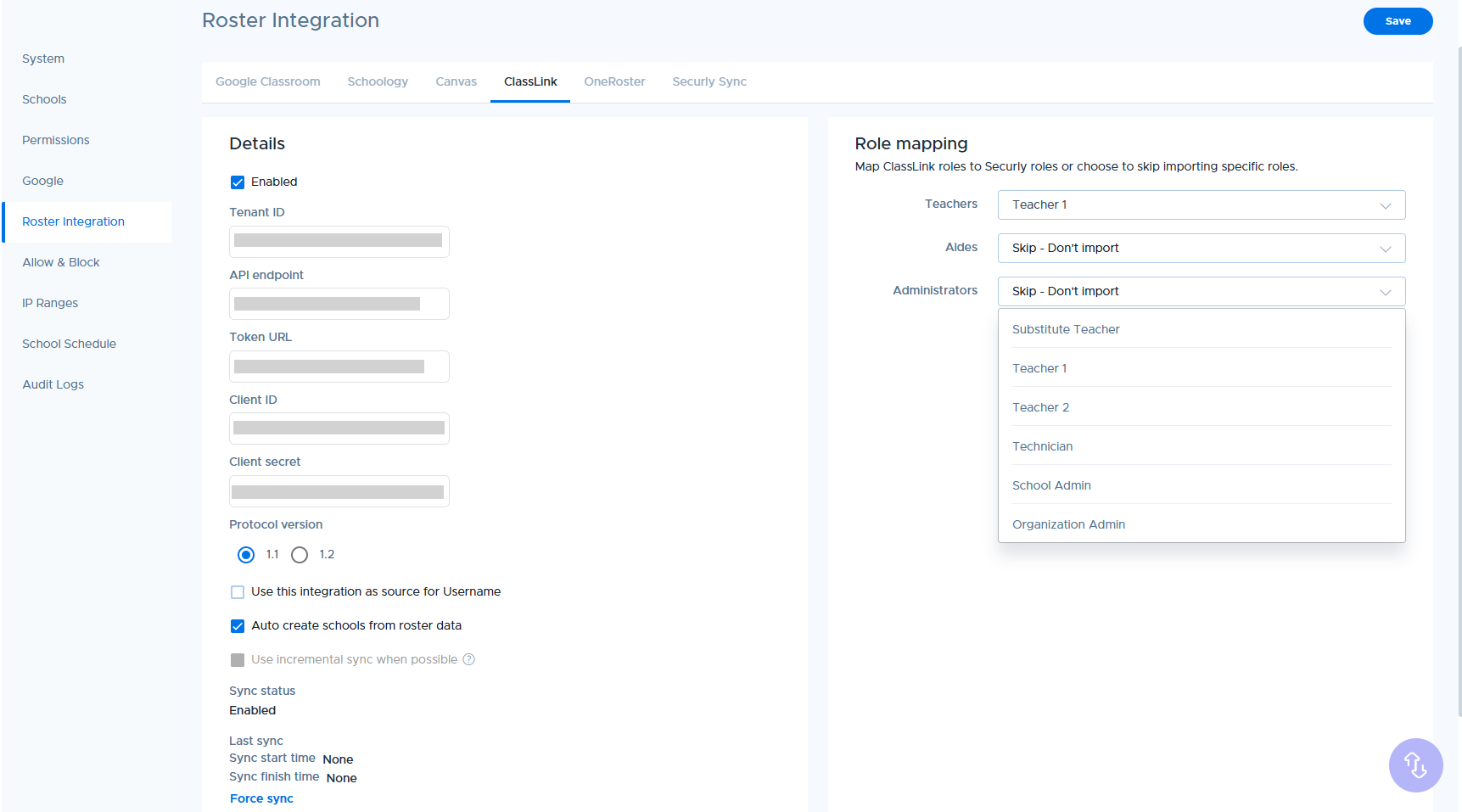Check Use this integration as source for Username
The width and height of the screenshot is (1462, 812).
(238, 592)
